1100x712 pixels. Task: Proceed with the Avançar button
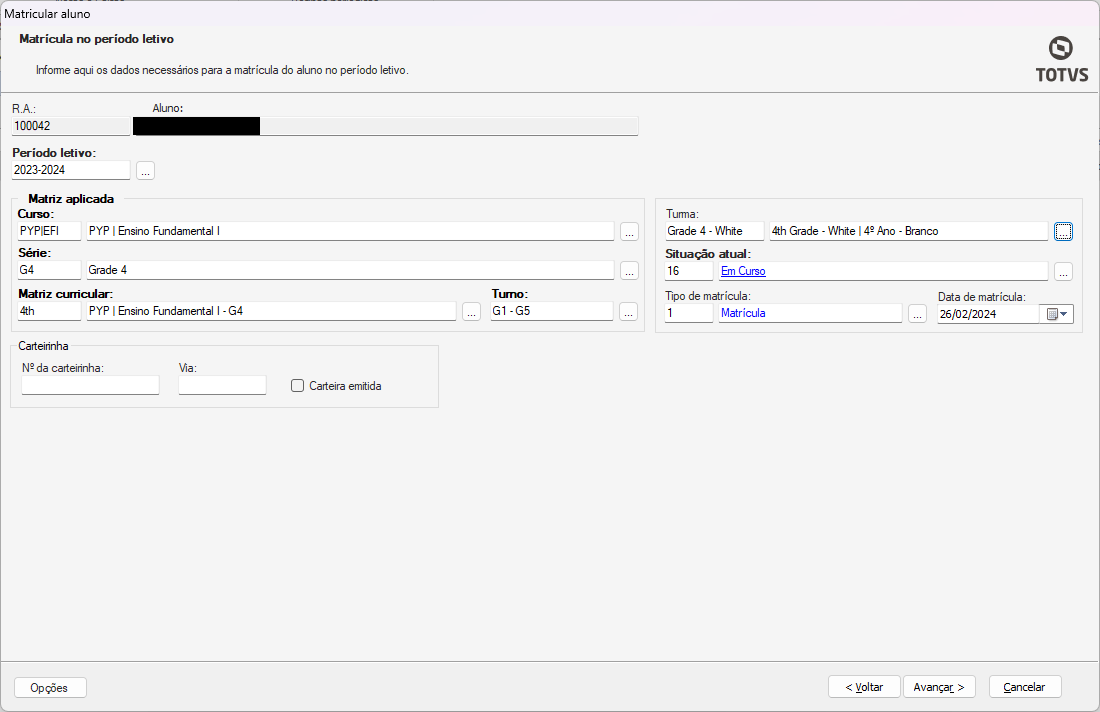click(x=939, y=687)
